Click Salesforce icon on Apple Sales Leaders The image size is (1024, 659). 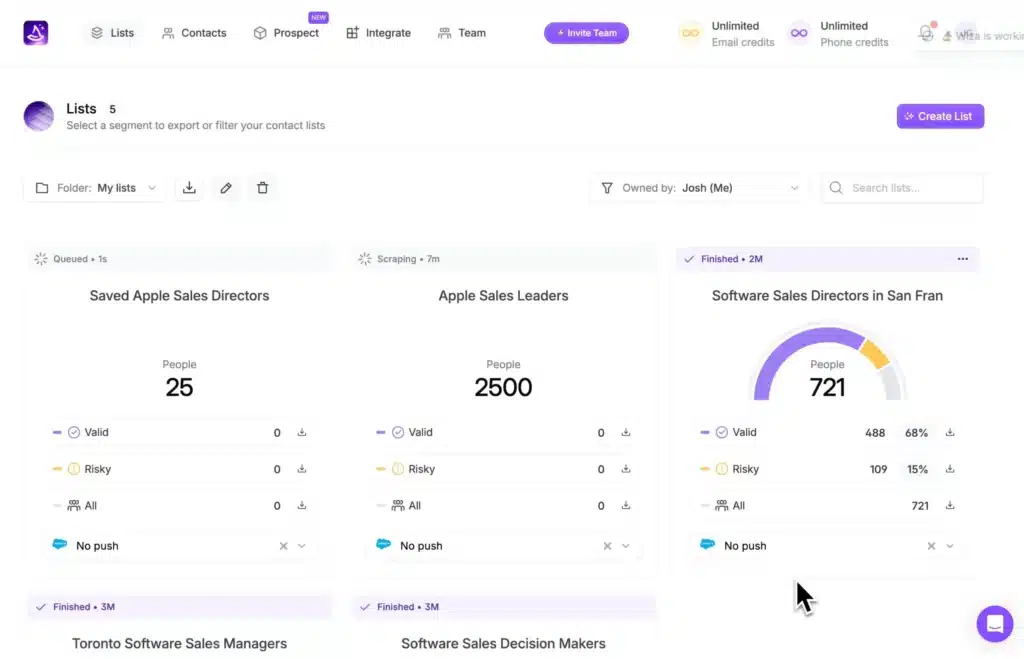point(383,544)
